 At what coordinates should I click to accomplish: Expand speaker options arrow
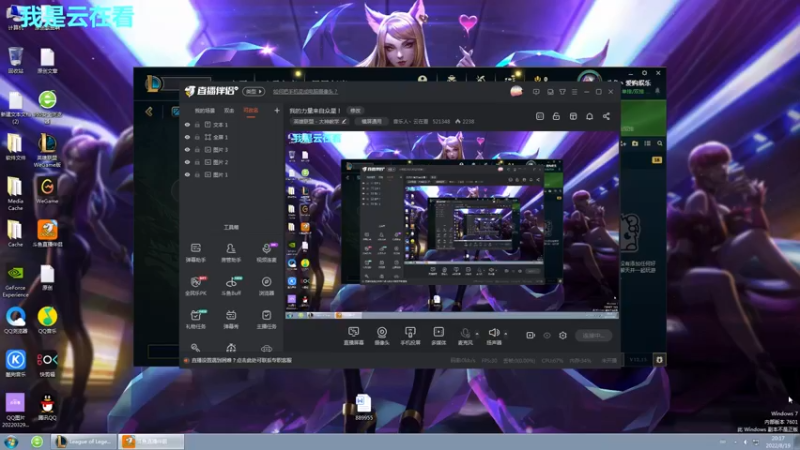coord(506,334)
